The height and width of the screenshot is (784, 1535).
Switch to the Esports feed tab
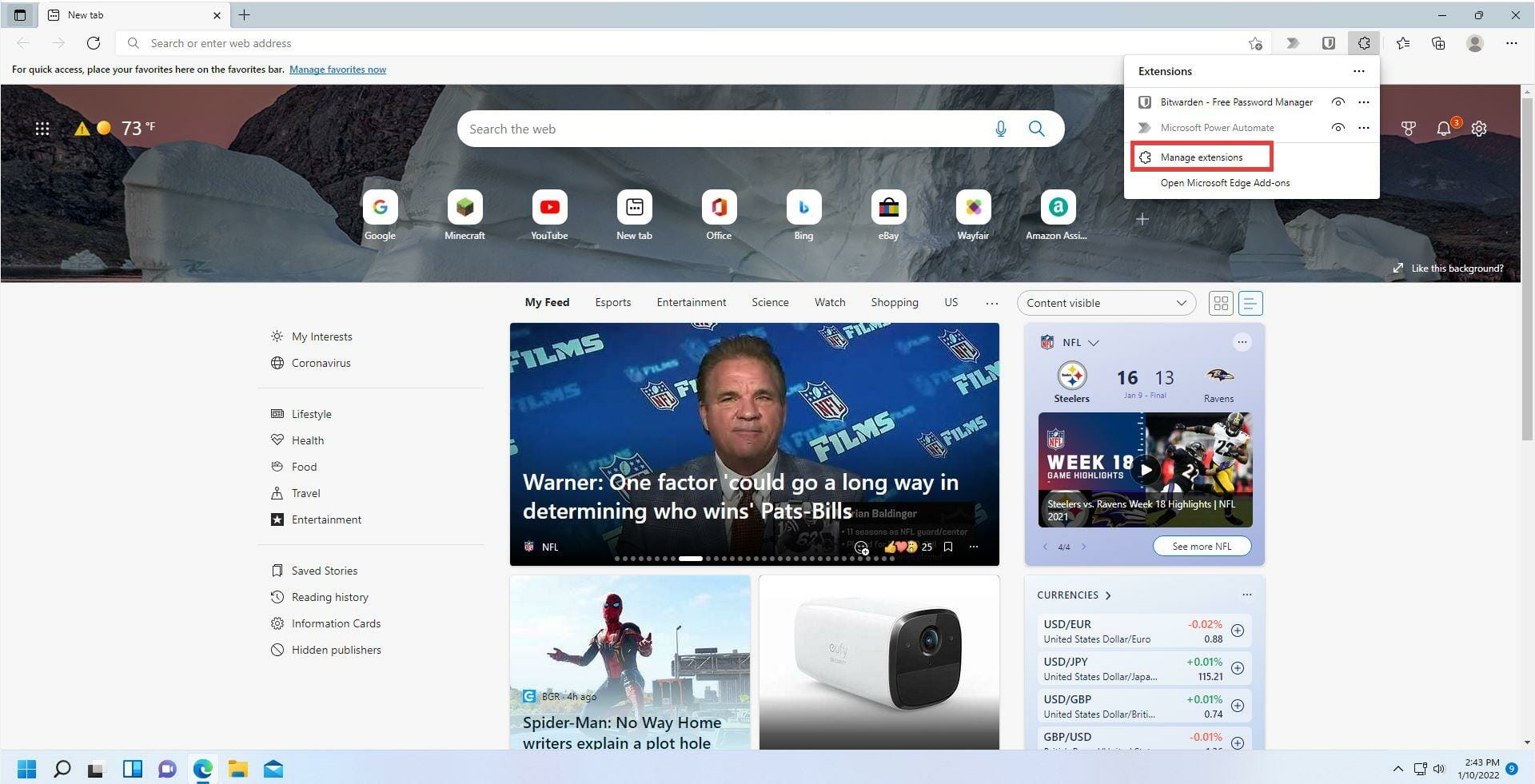[612, 302]
